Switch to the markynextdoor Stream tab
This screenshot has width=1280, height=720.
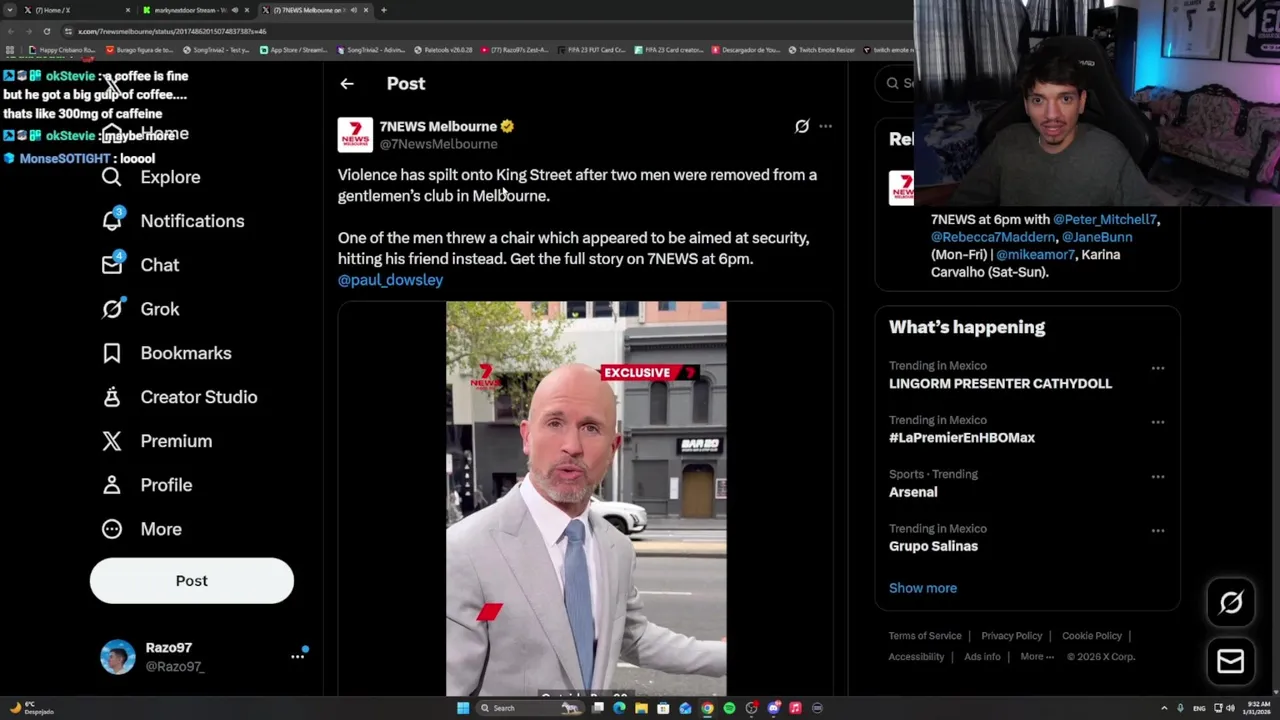point(195,10)
